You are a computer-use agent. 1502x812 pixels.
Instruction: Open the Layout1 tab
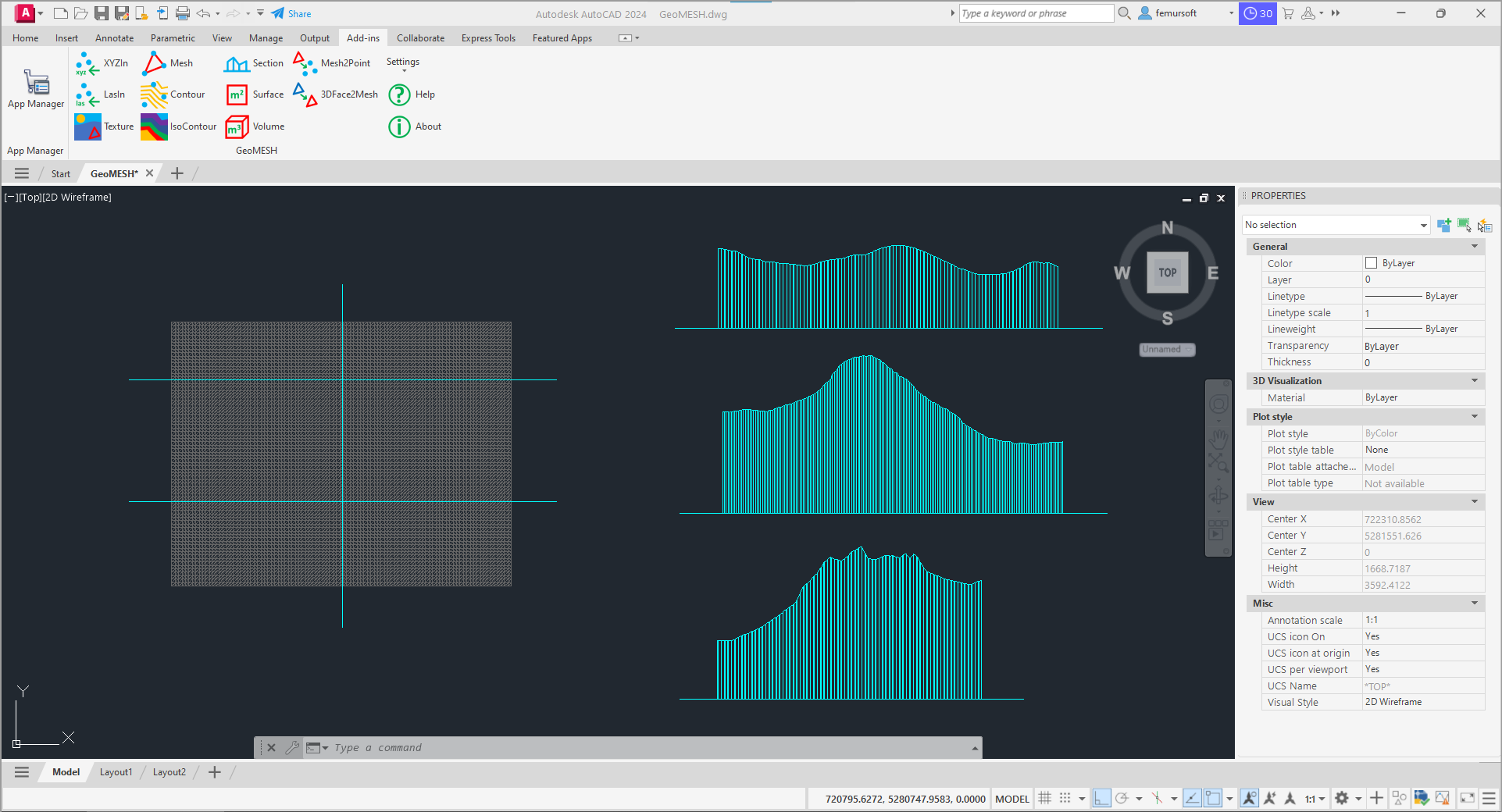point(116,772)
